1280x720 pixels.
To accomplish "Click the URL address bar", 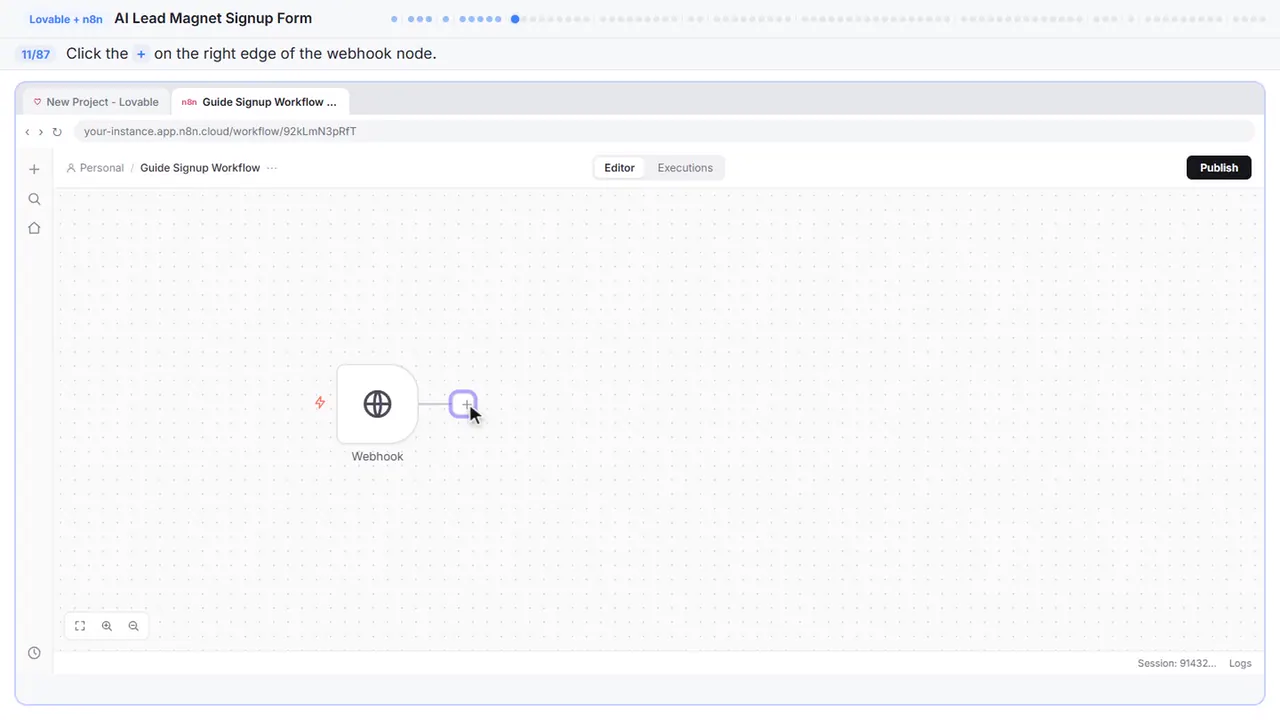I will 664,132.
